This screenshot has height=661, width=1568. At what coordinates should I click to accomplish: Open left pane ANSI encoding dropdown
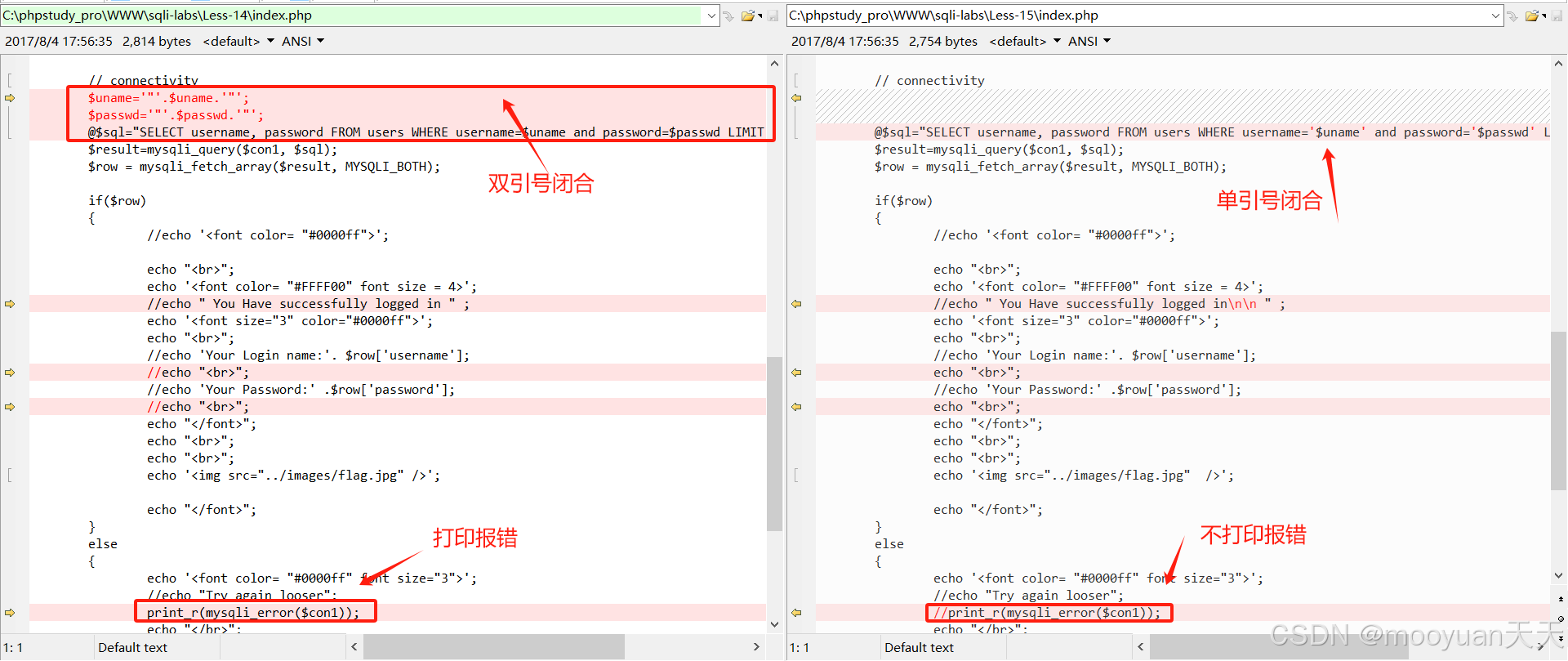click(303, 41)
